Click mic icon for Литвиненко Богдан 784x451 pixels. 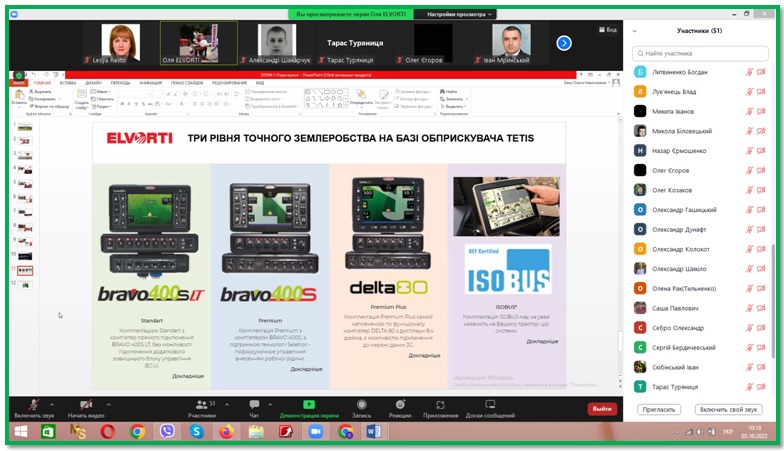[749, 72]
